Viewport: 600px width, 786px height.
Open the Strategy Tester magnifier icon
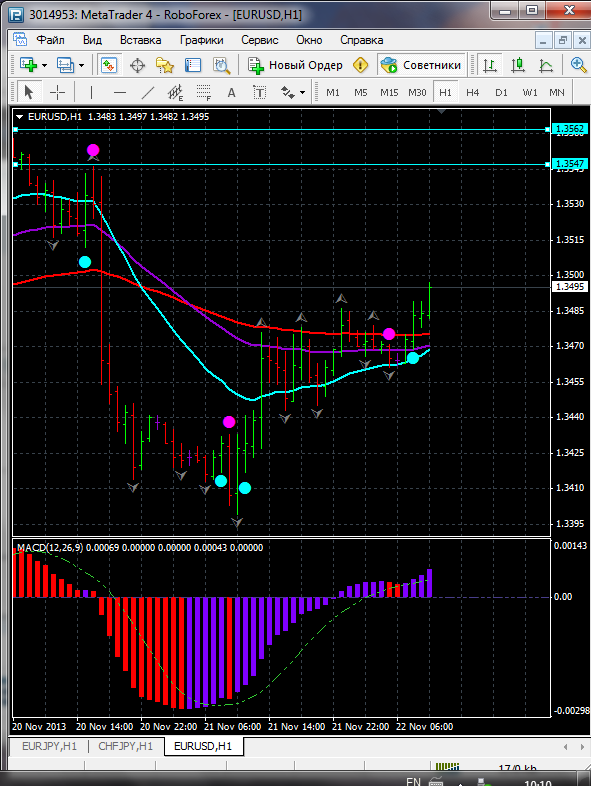tap(221, 65)
